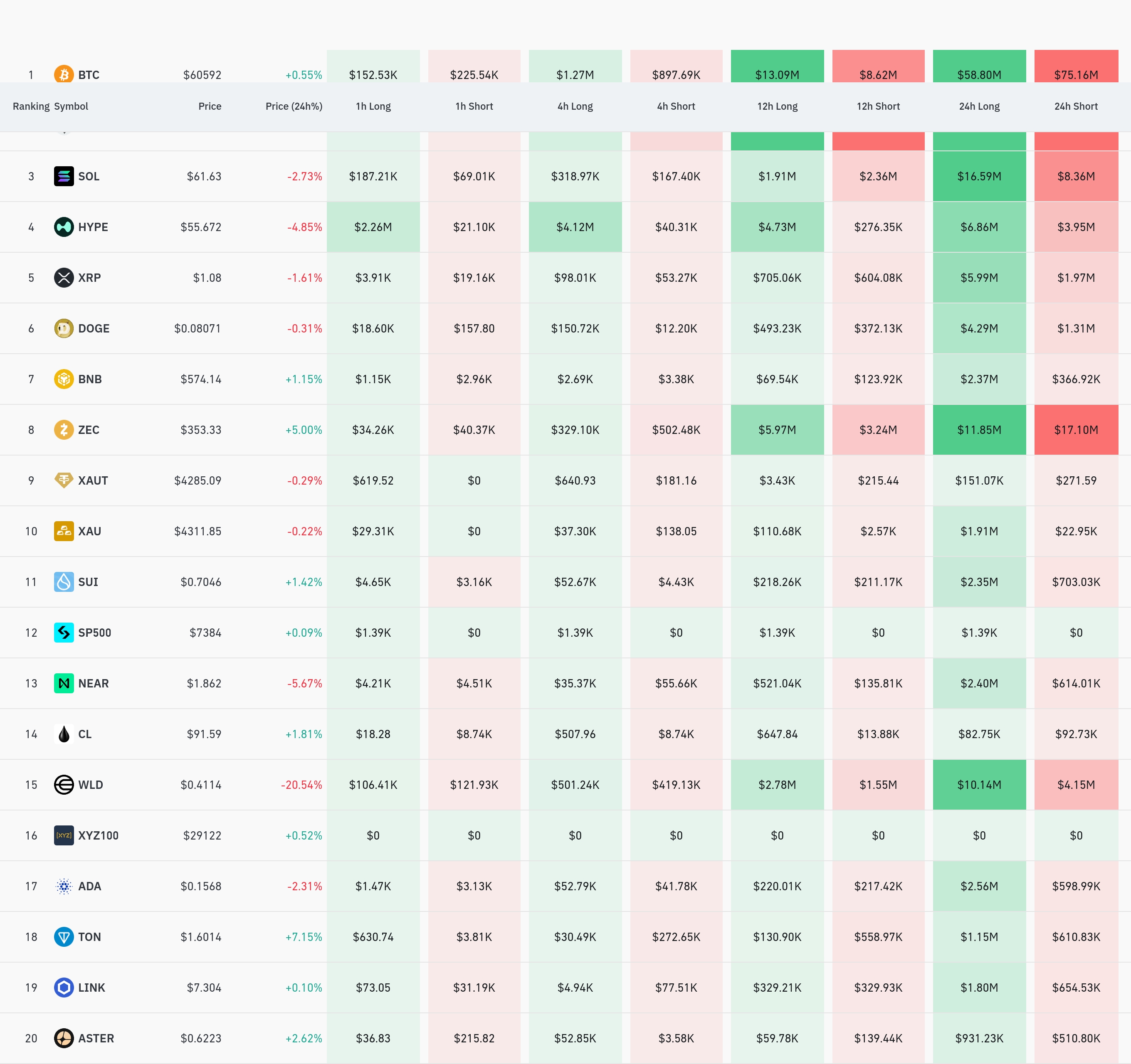Click the WLD token logo

click(64, 784)
